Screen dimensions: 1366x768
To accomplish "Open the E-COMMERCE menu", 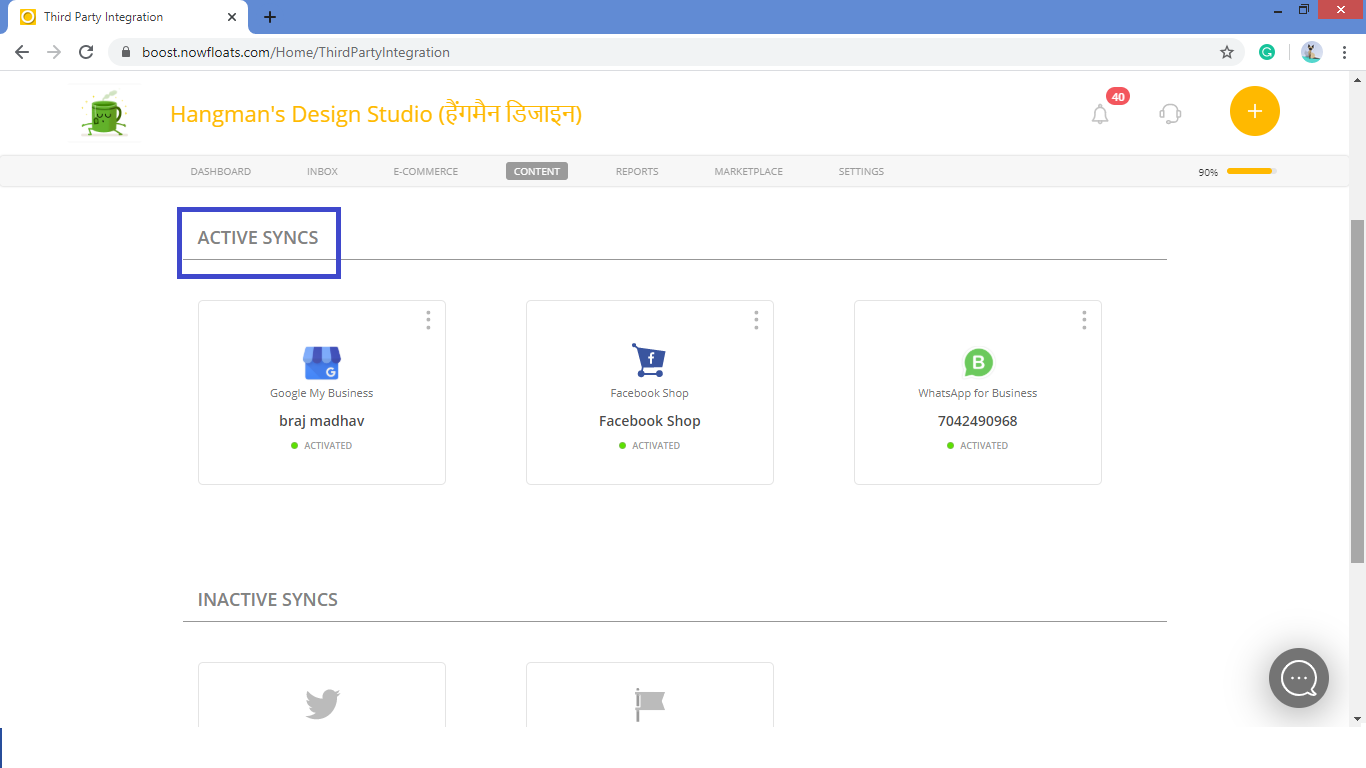I will [x=426, y=172].
